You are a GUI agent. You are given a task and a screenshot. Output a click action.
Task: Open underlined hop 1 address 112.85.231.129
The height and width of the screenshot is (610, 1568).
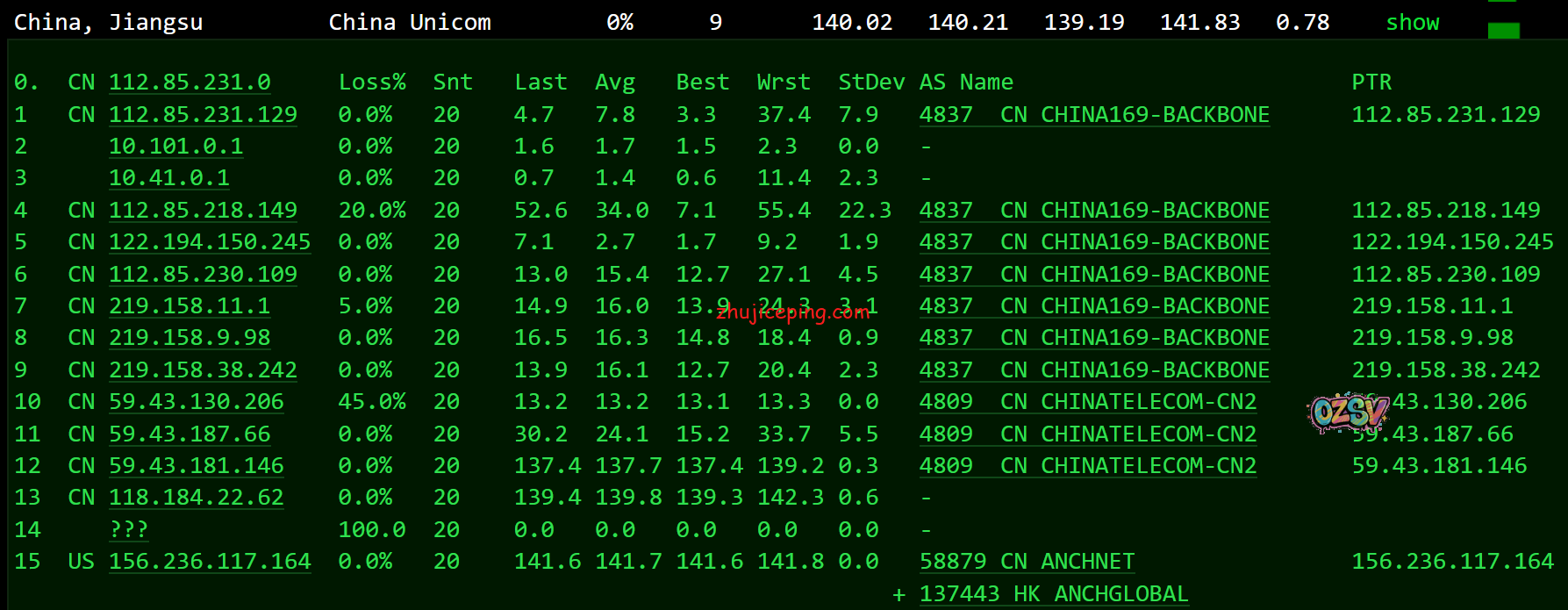point(203,115)
